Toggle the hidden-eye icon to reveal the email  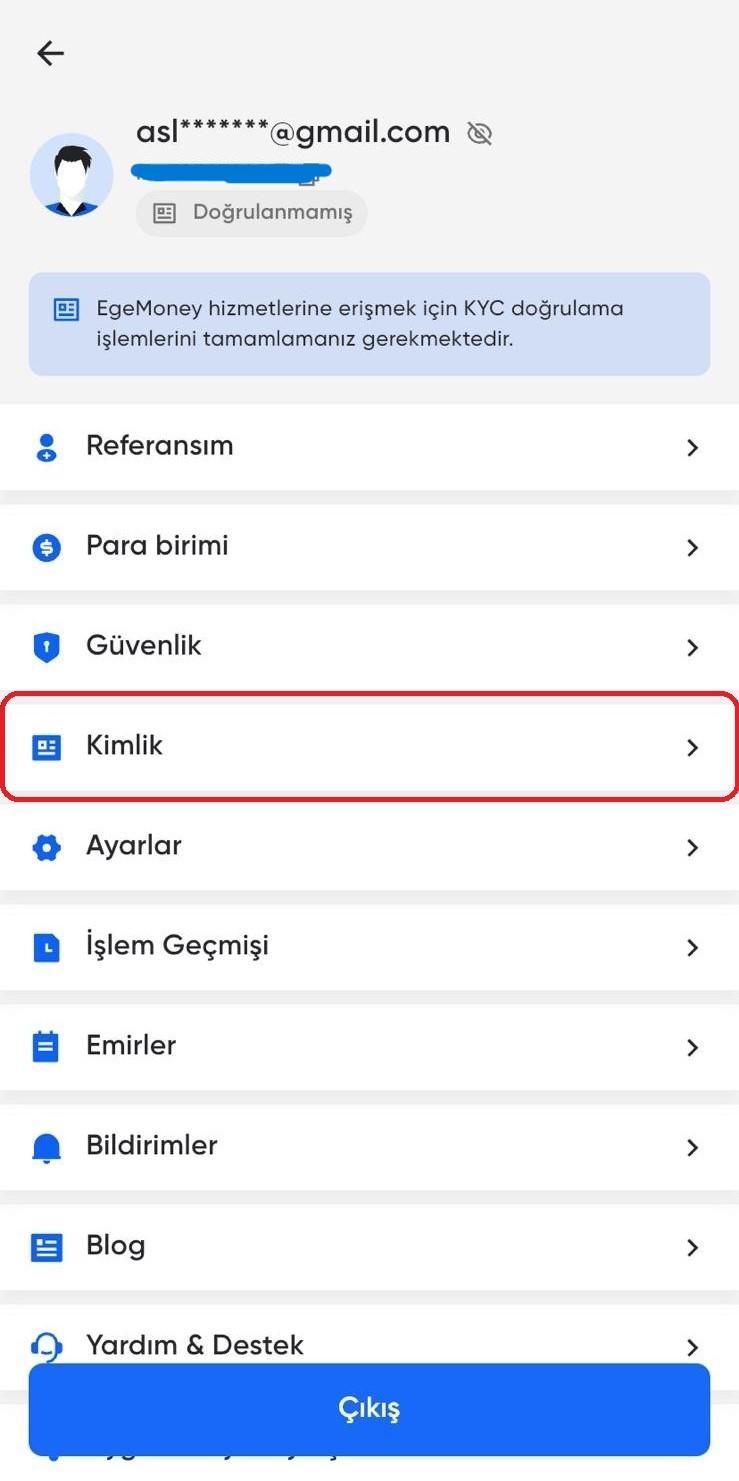[x=479, y=132]
